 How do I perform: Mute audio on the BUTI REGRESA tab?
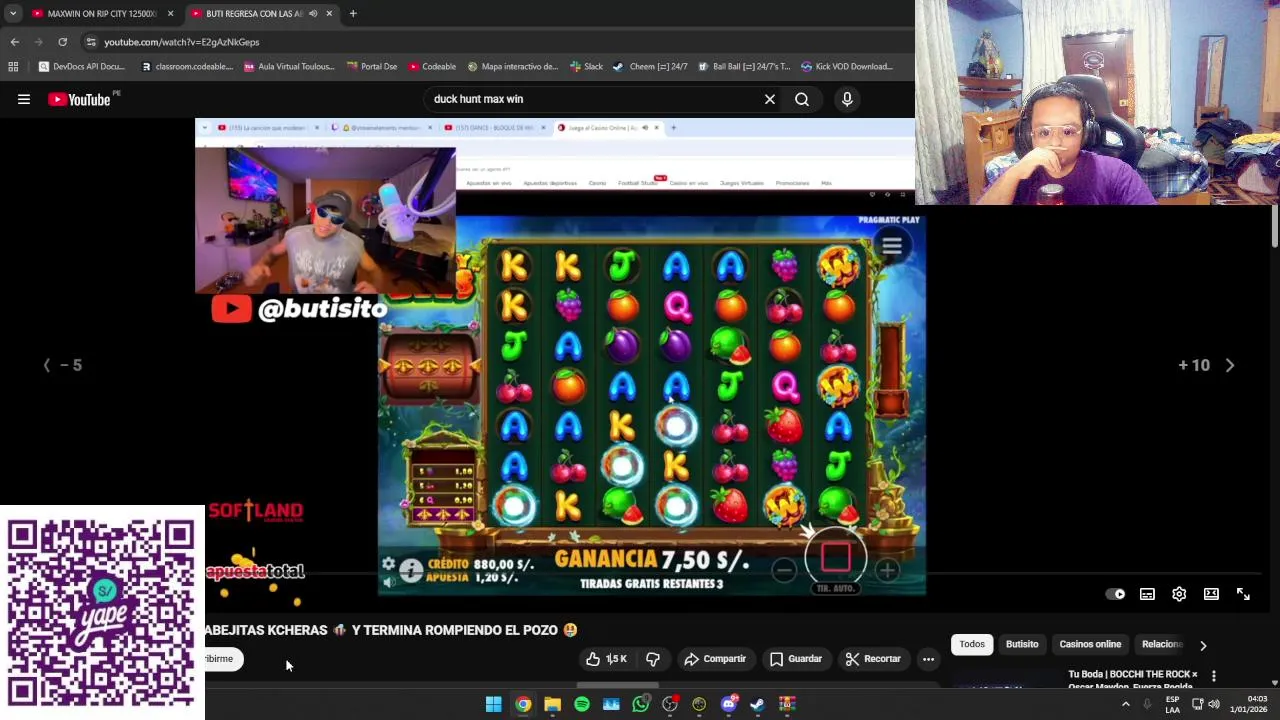313,14
